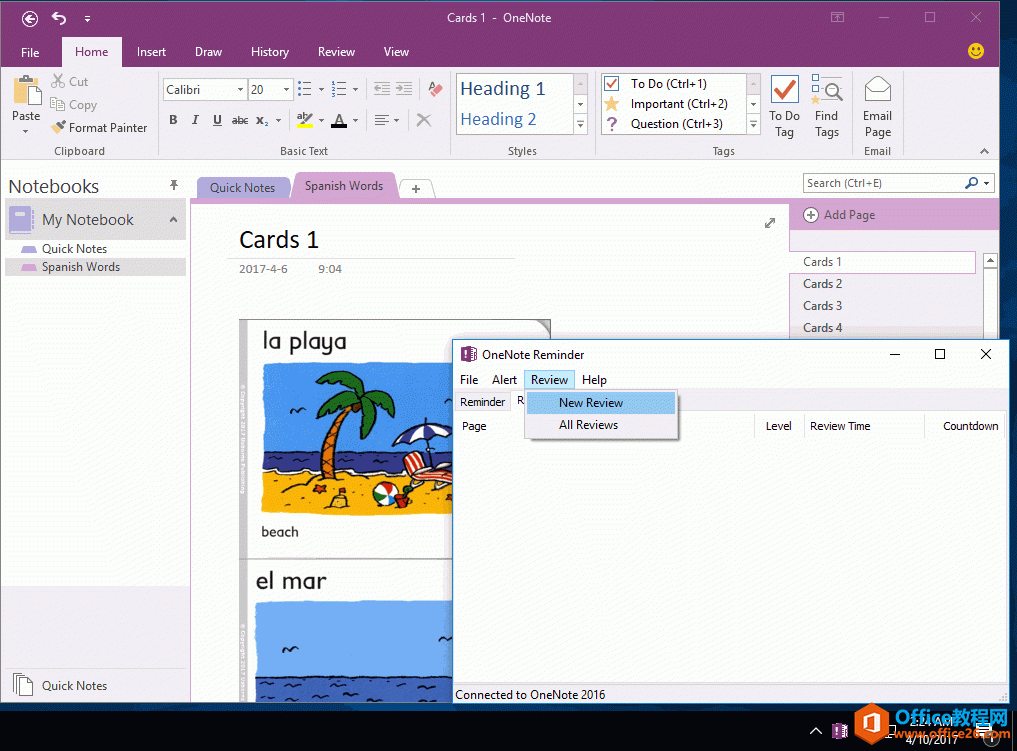This screenshot has height=751, width=1017.
Task: Select the highlight text tool
Action: [x=307, y=120]
